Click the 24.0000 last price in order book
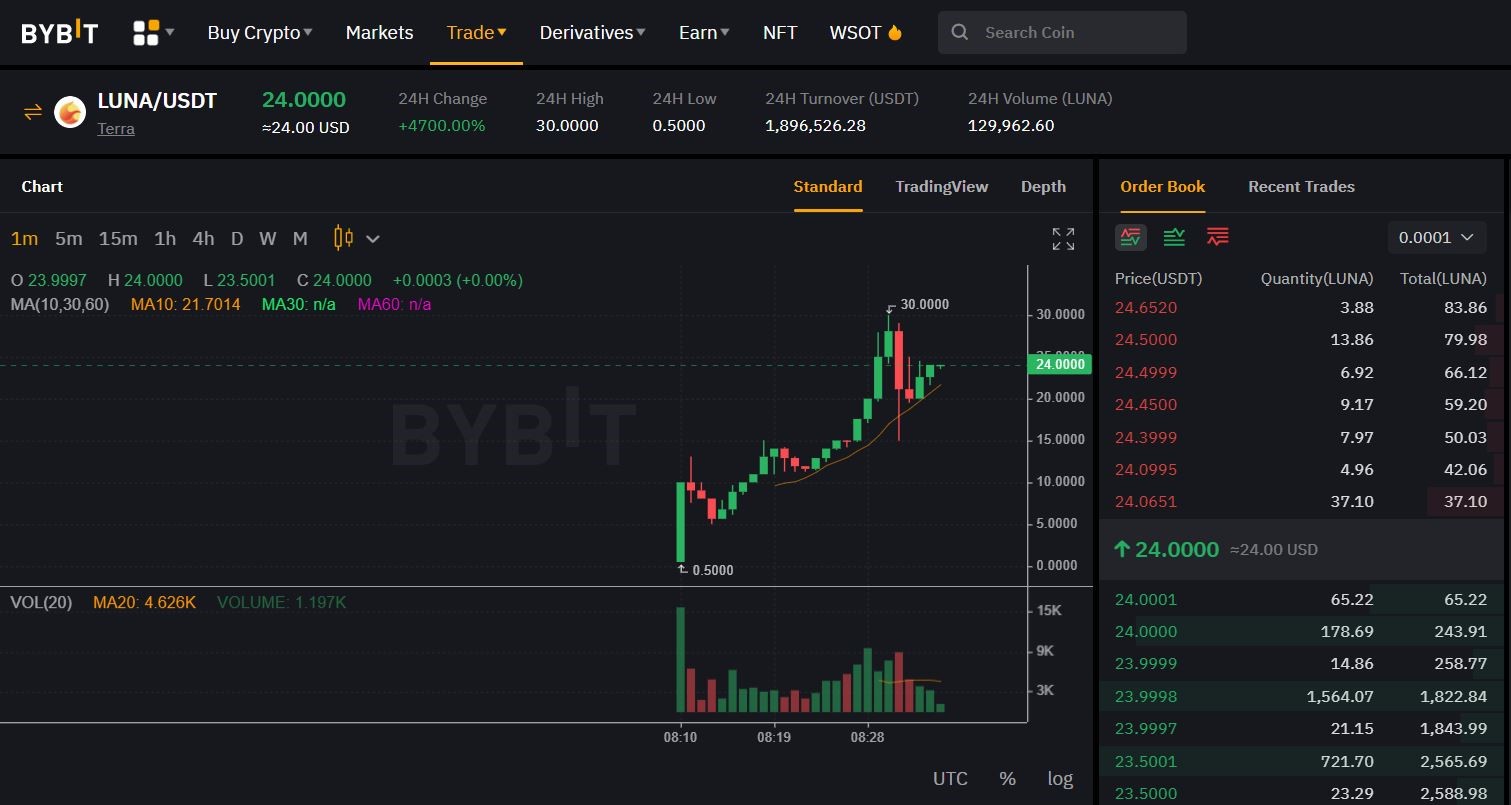The height and width of the screenshot is (805, 1511). point(1177,549)
